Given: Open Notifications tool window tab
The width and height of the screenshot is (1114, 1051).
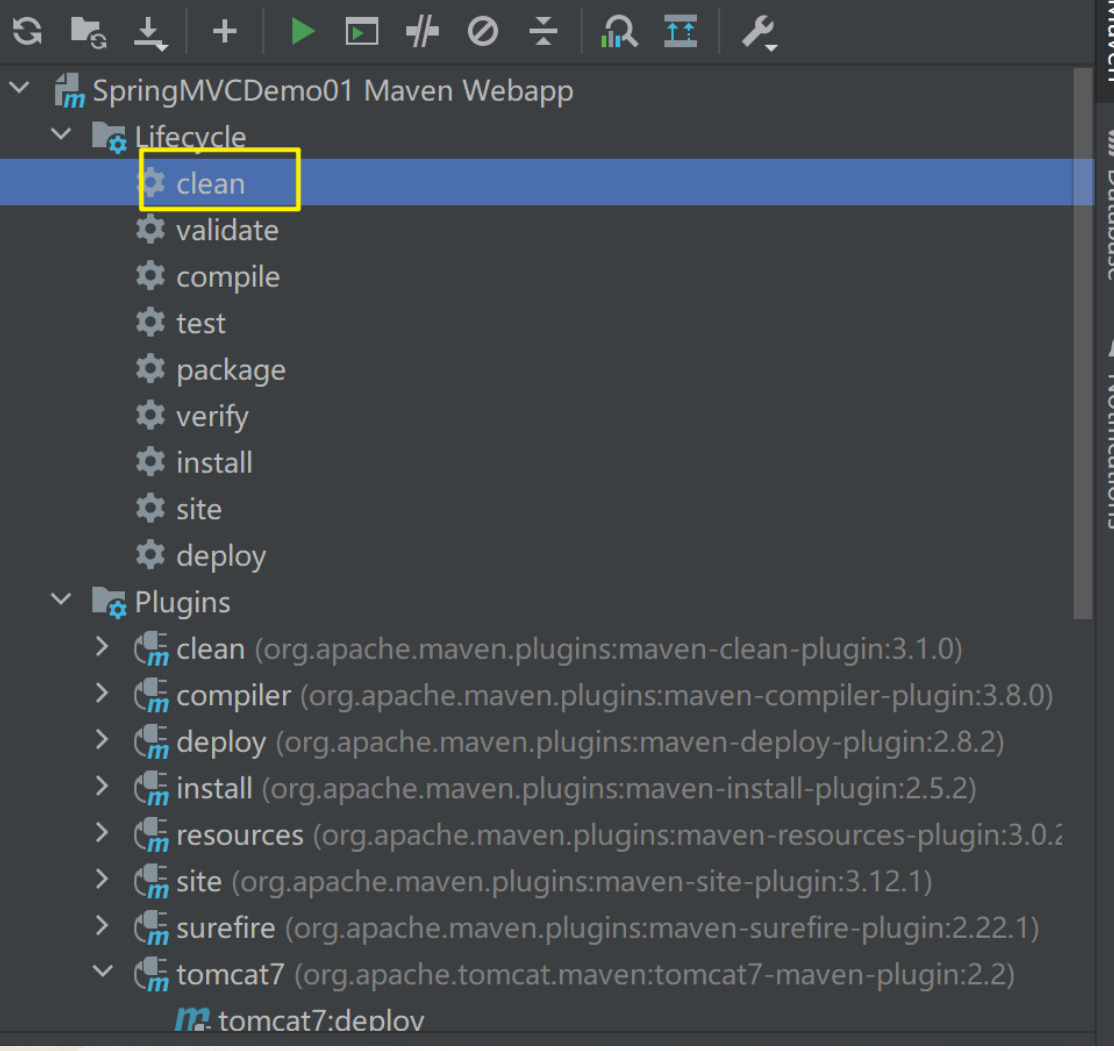Looking at the screenshot, I should click(x=1105, y=437).
